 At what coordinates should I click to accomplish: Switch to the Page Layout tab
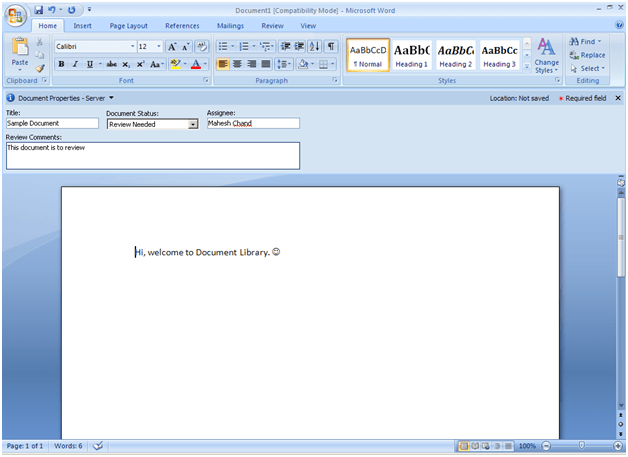click(x=128, y=25)
